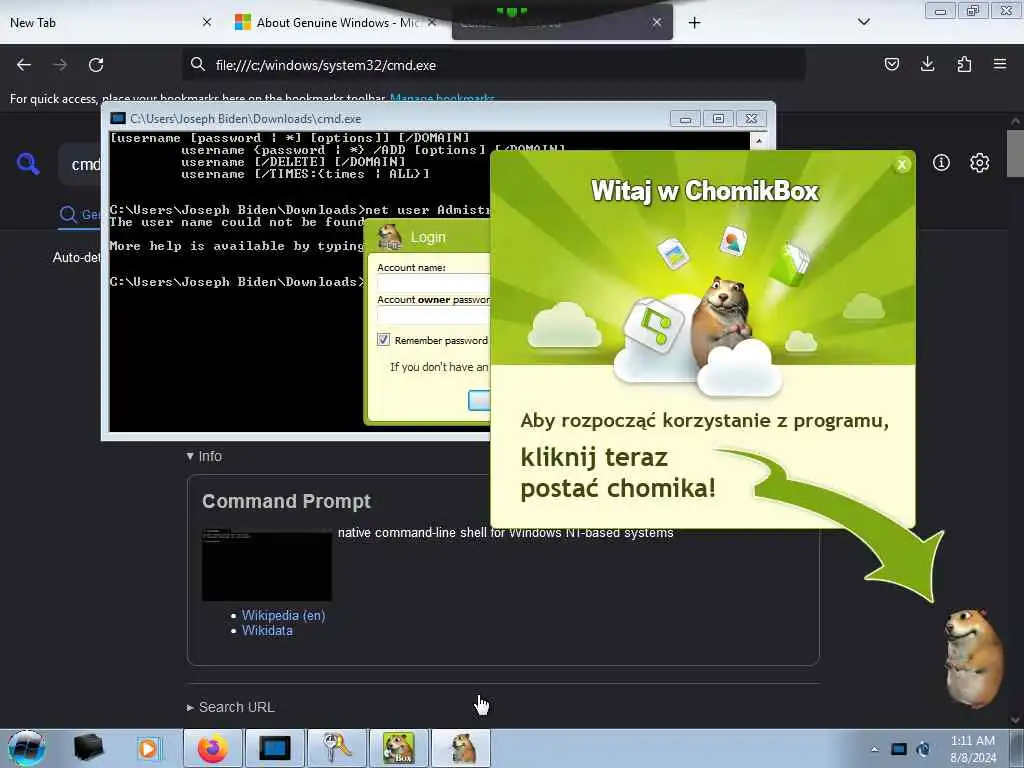Open the browser hamburger menu
The height and width of the screenshot is (768, 1024).
tap(1000, 64)
